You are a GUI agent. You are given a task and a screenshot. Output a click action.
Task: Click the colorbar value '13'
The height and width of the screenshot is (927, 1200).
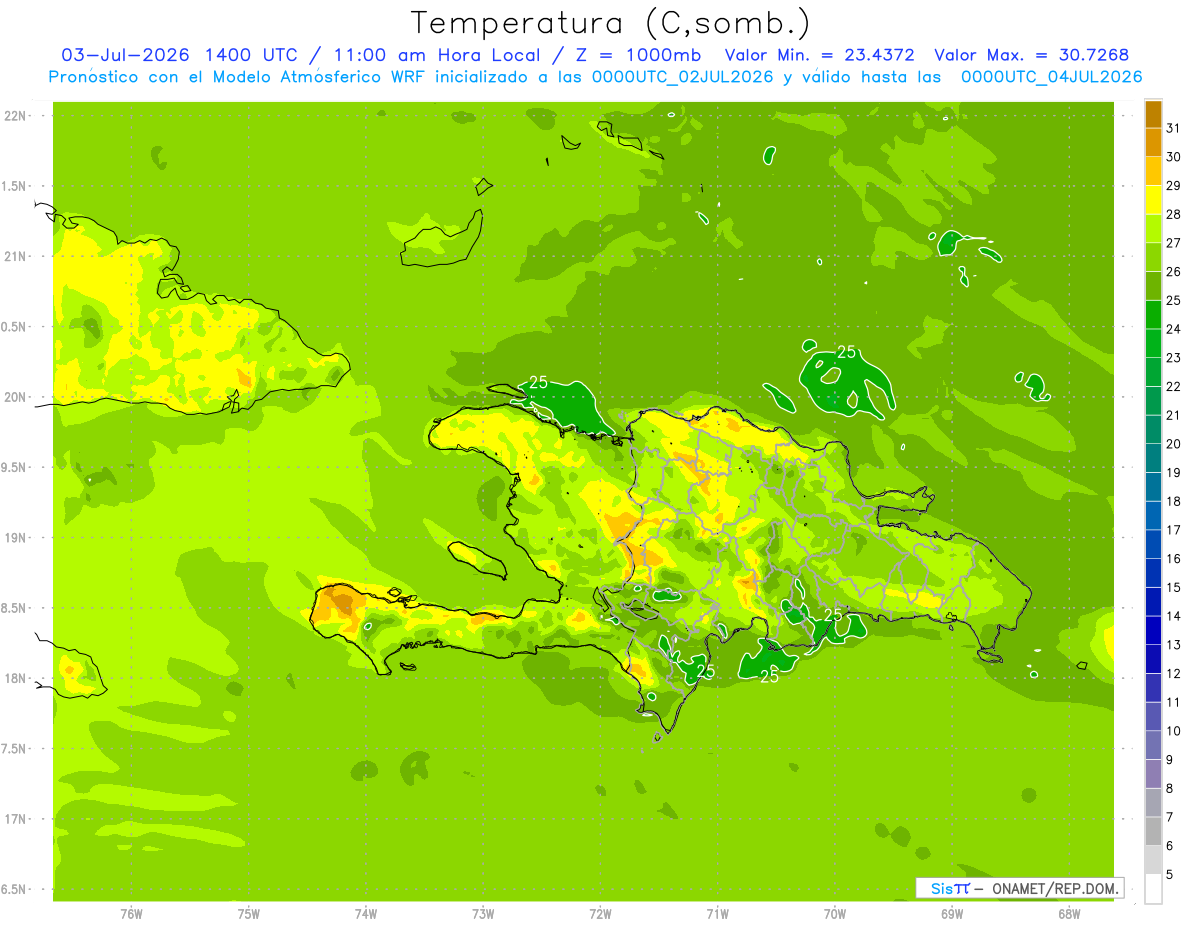(x=1174, y=644)
